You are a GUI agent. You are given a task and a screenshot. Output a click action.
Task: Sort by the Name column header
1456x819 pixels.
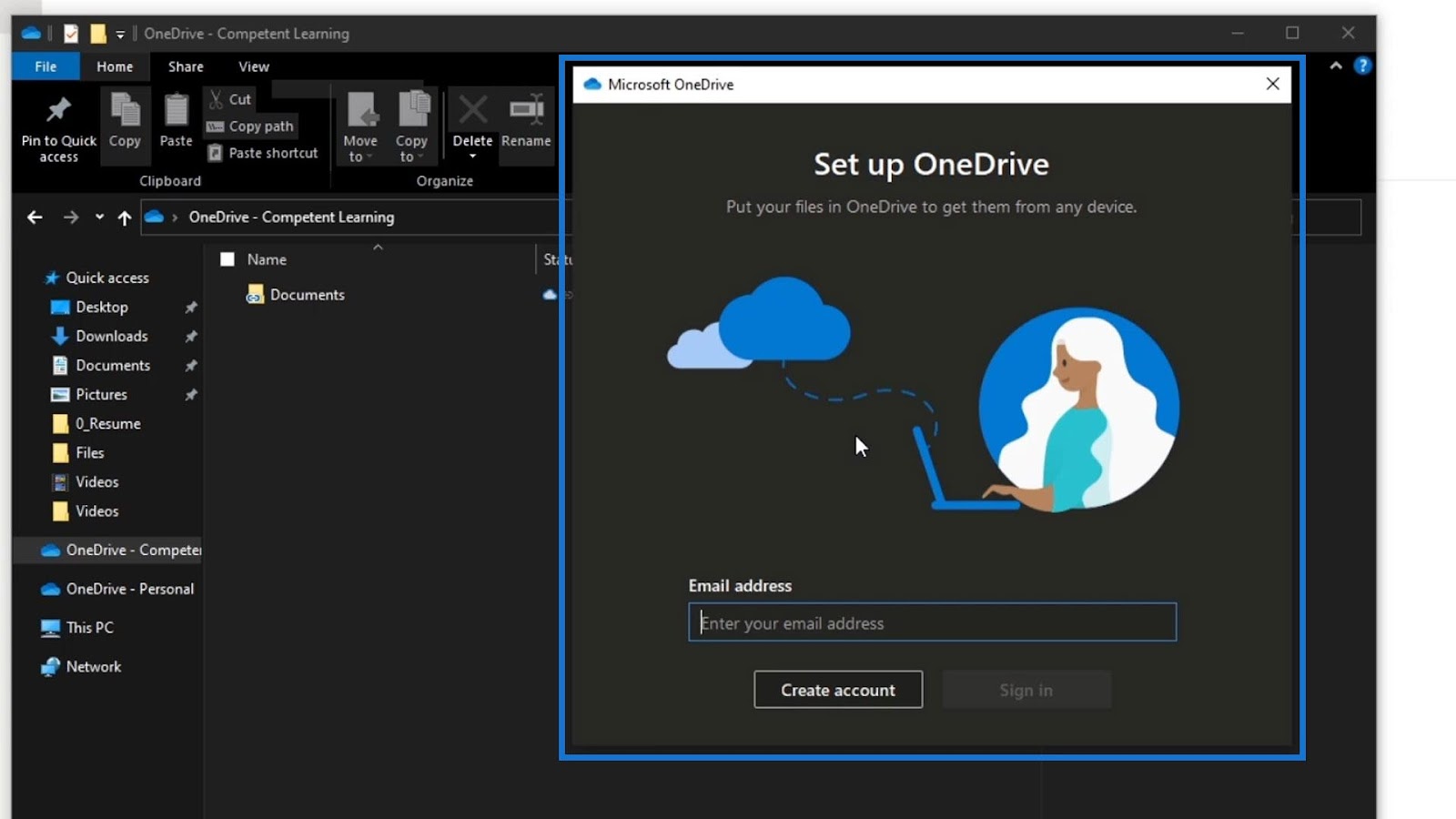[267, 259]
